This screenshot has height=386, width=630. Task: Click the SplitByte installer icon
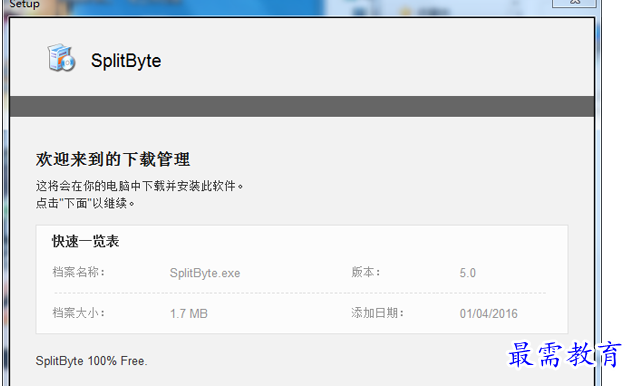[61, 58]
